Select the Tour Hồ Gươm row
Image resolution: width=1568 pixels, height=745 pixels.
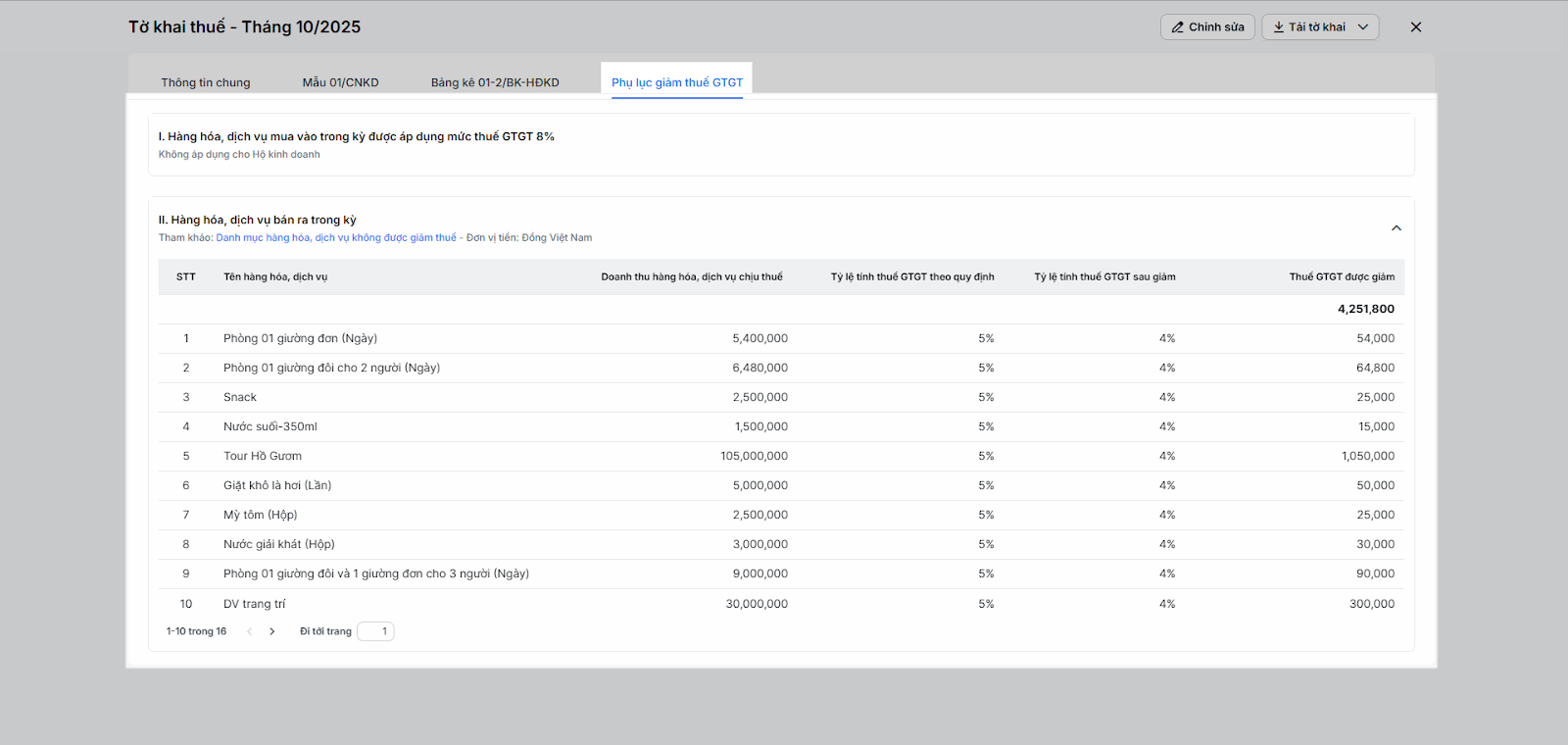(263, 456)
